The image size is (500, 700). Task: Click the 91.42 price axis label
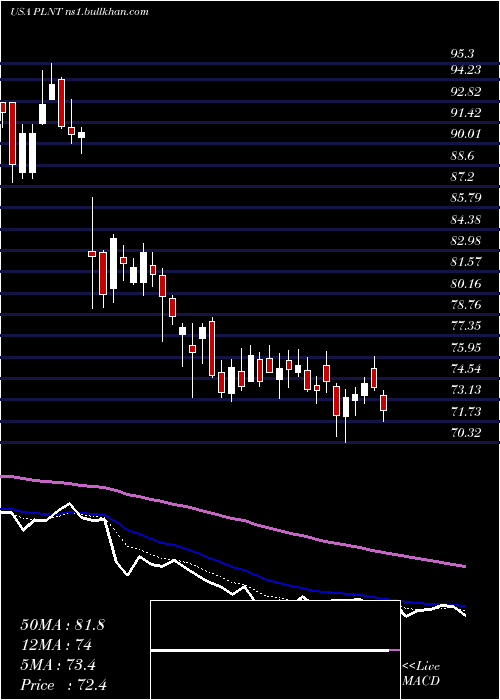[467, 113]
